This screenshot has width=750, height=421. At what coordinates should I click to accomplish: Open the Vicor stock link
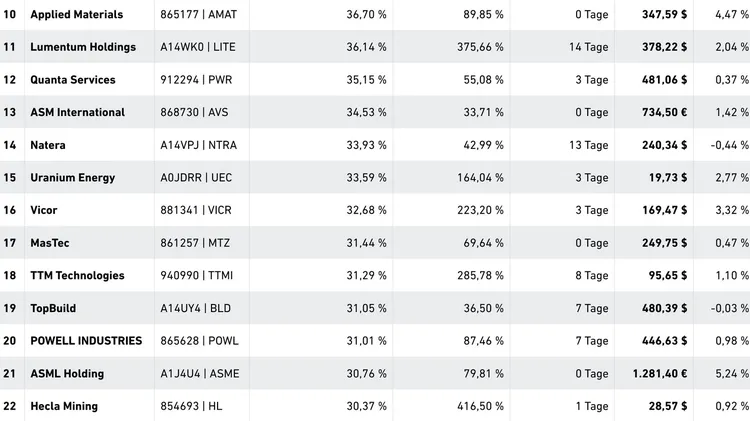44,210
